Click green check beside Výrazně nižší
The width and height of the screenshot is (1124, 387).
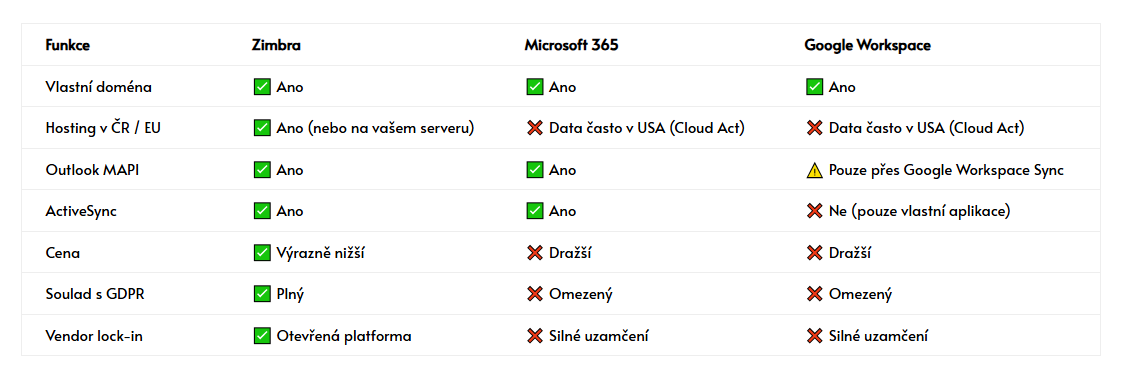262,253
